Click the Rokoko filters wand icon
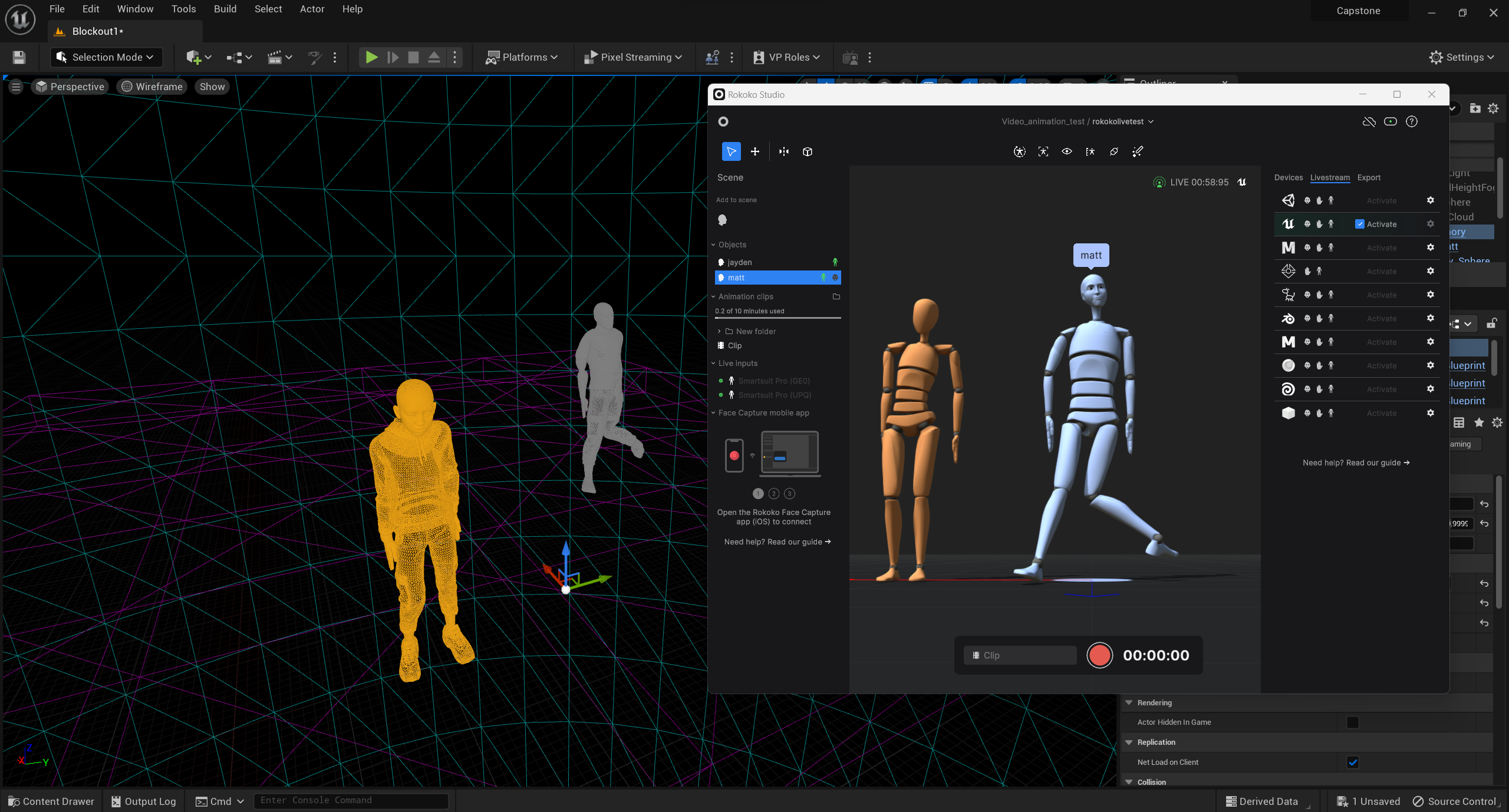The image size is (1509, 812). (1138, 151)
